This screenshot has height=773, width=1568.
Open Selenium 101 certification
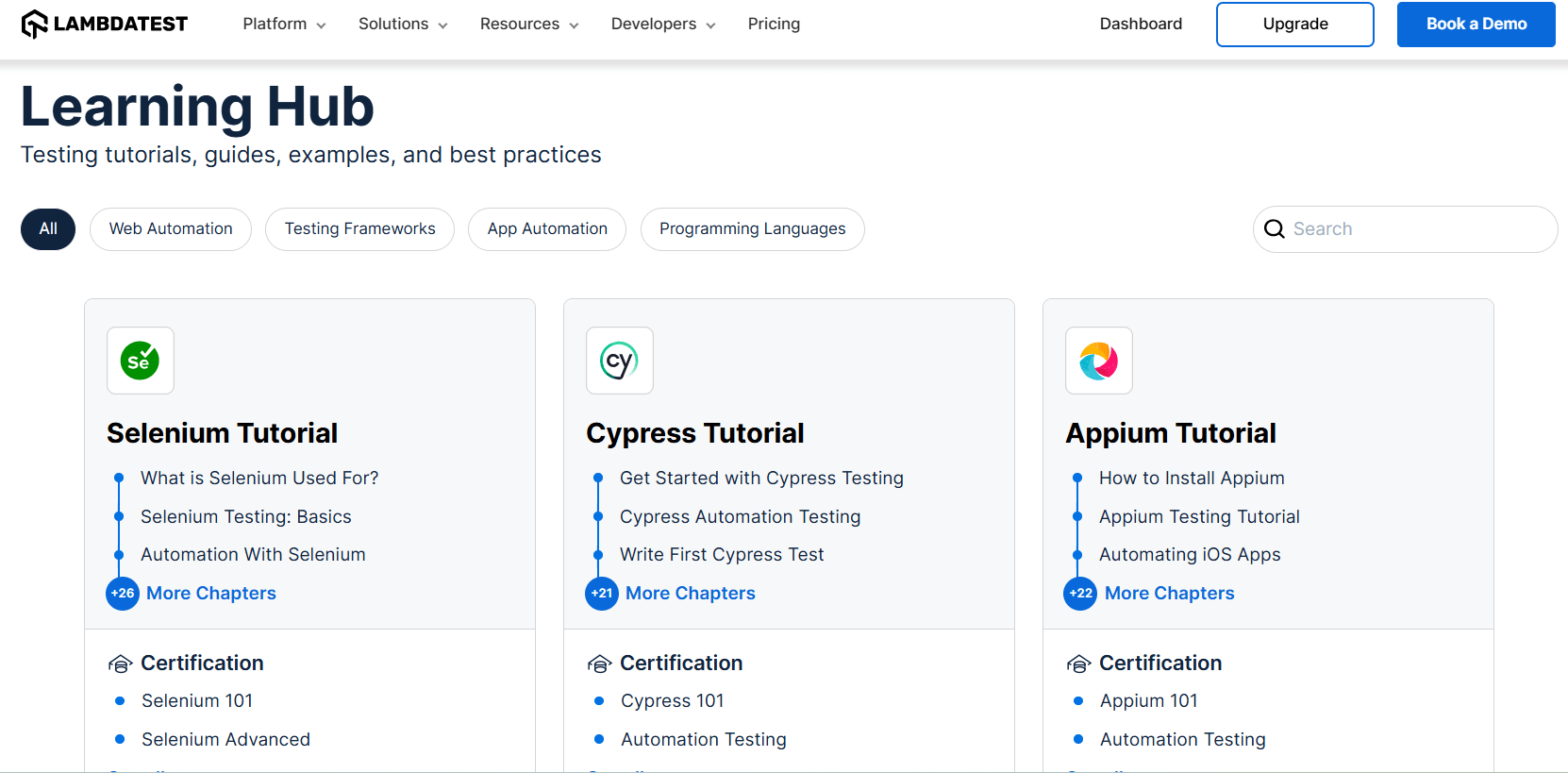[x=197, y=701]
